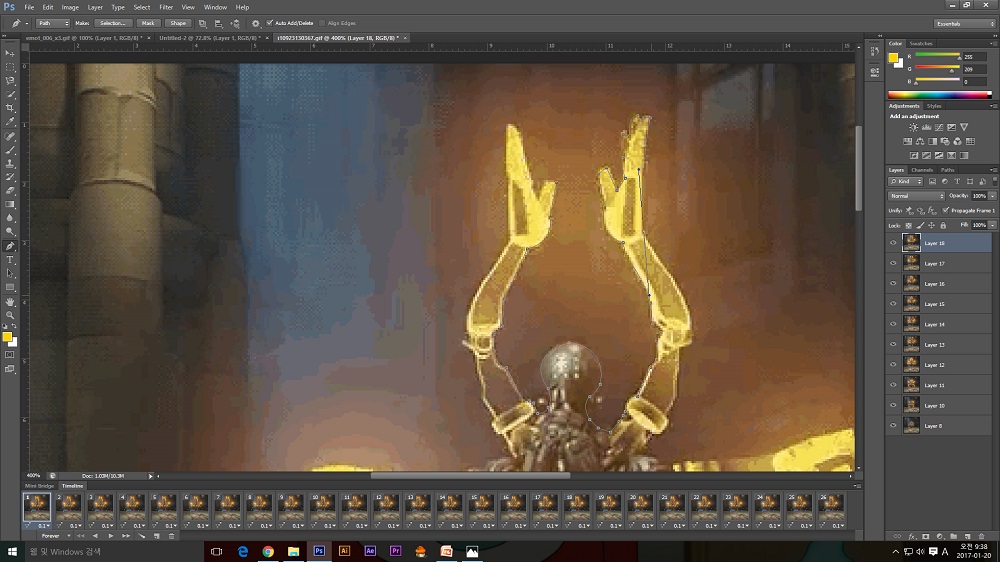Open the Fill value dropdown
This screenshot has width=1000, height=562.
pos(992,225)
